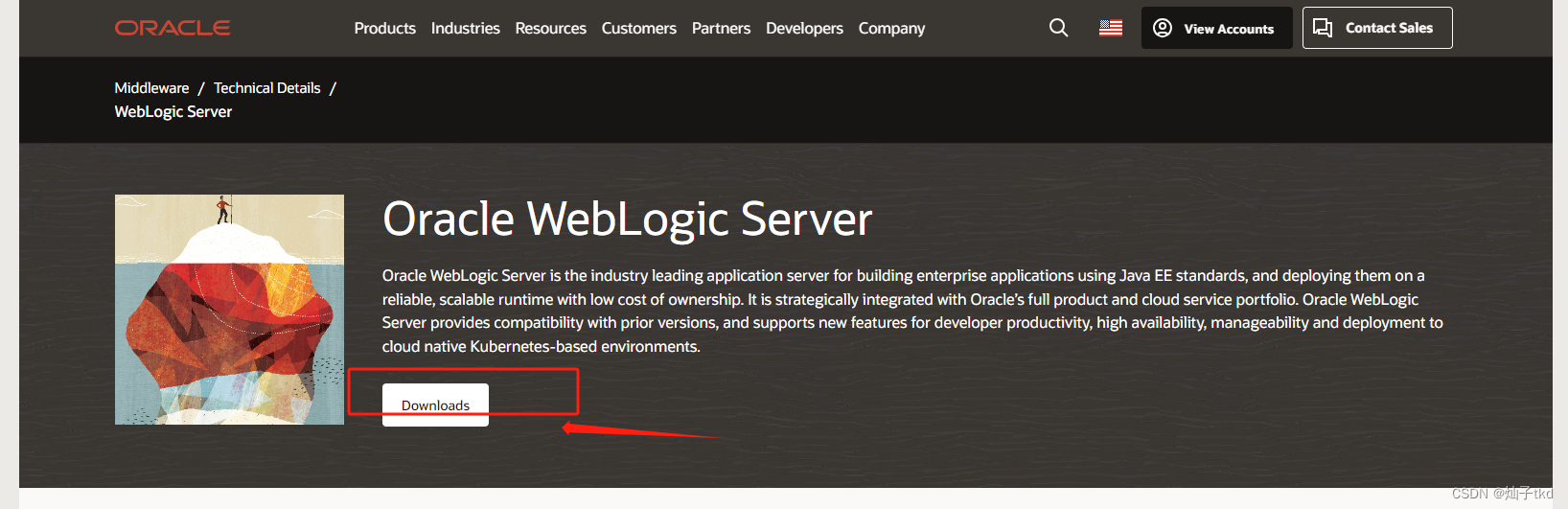Select the US flag country selector
This screenshot has height=509, width=1568.
pyautogui.click(x=1111, y=28)
